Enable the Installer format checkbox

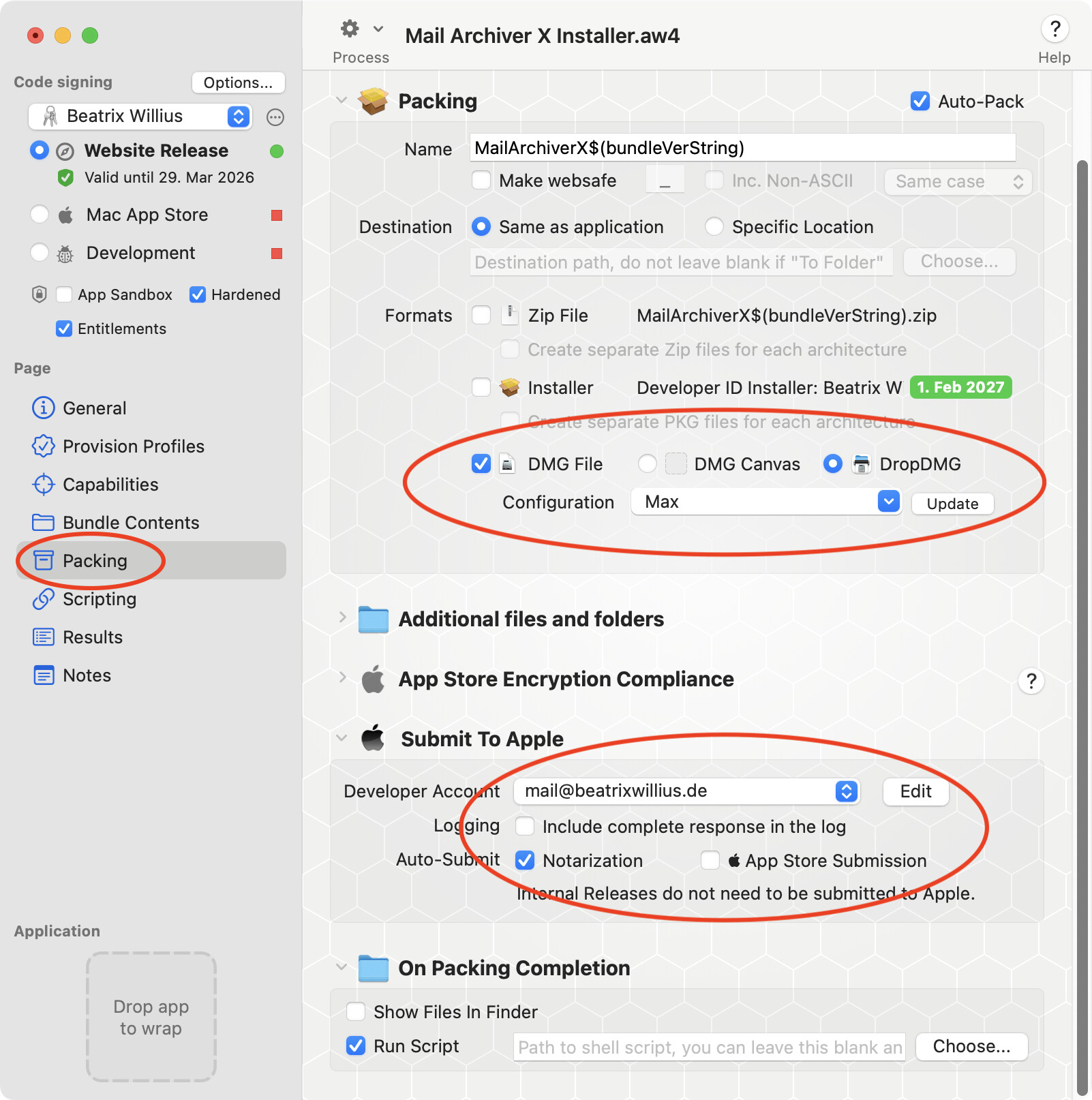481,387
